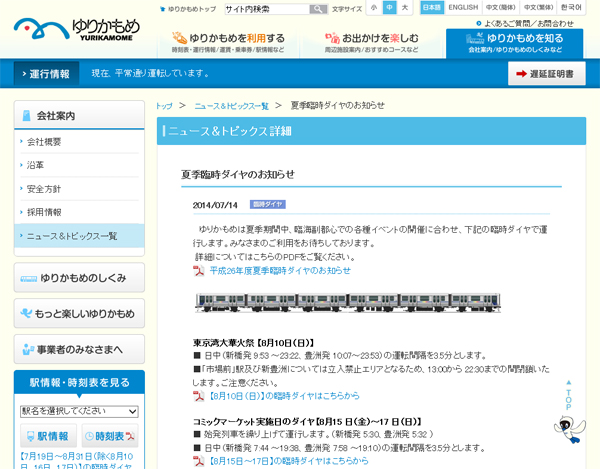Open the 駅名を選択してください dropdown
This screenshot has height=469, width=600.
coord(79,411)
